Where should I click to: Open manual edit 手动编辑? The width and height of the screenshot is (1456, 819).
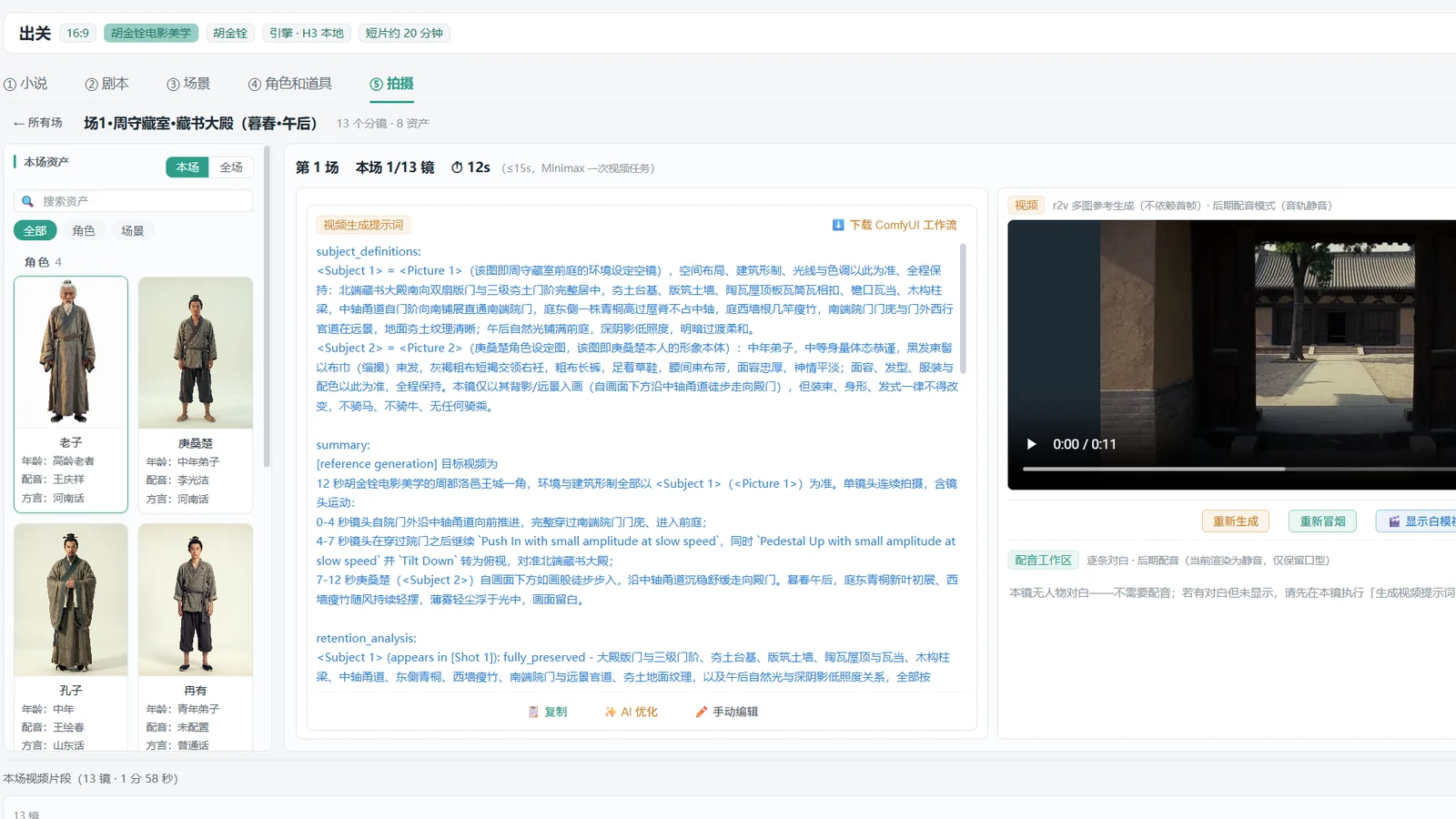(x=726, y=712)
